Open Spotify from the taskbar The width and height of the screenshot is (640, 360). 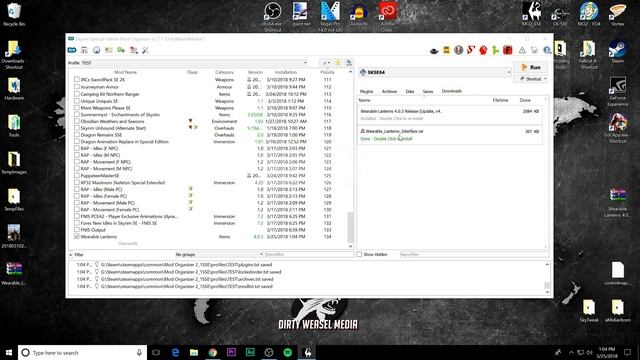pos(288,352)
